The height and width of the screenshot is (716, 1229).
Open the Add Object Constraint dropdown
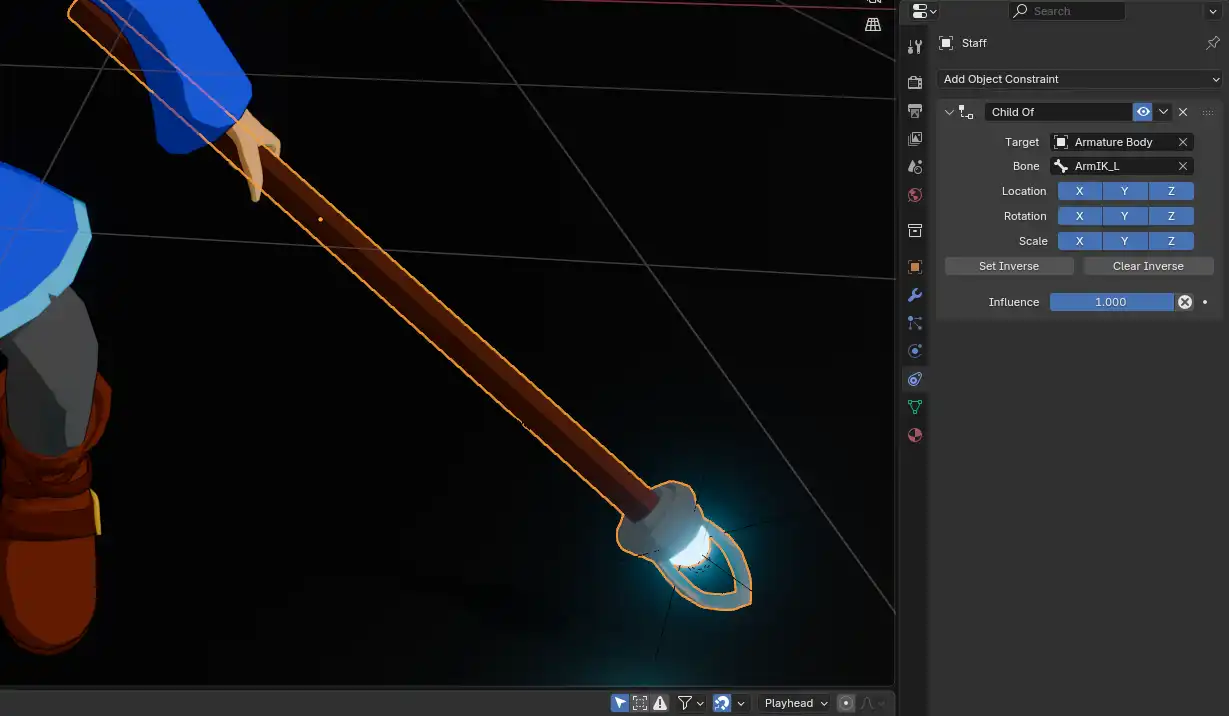1080,79
